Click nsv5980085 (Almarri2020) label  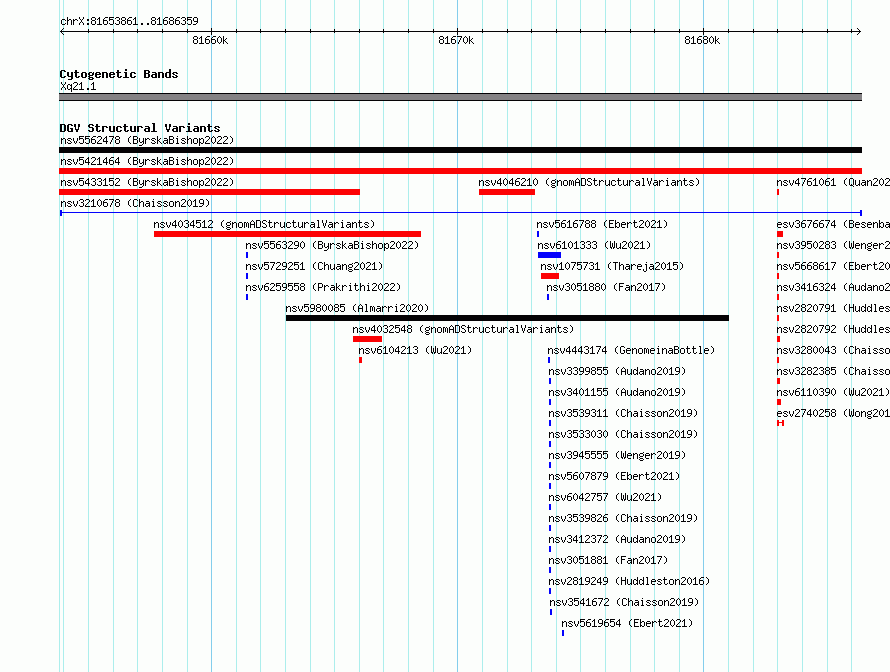357,308
